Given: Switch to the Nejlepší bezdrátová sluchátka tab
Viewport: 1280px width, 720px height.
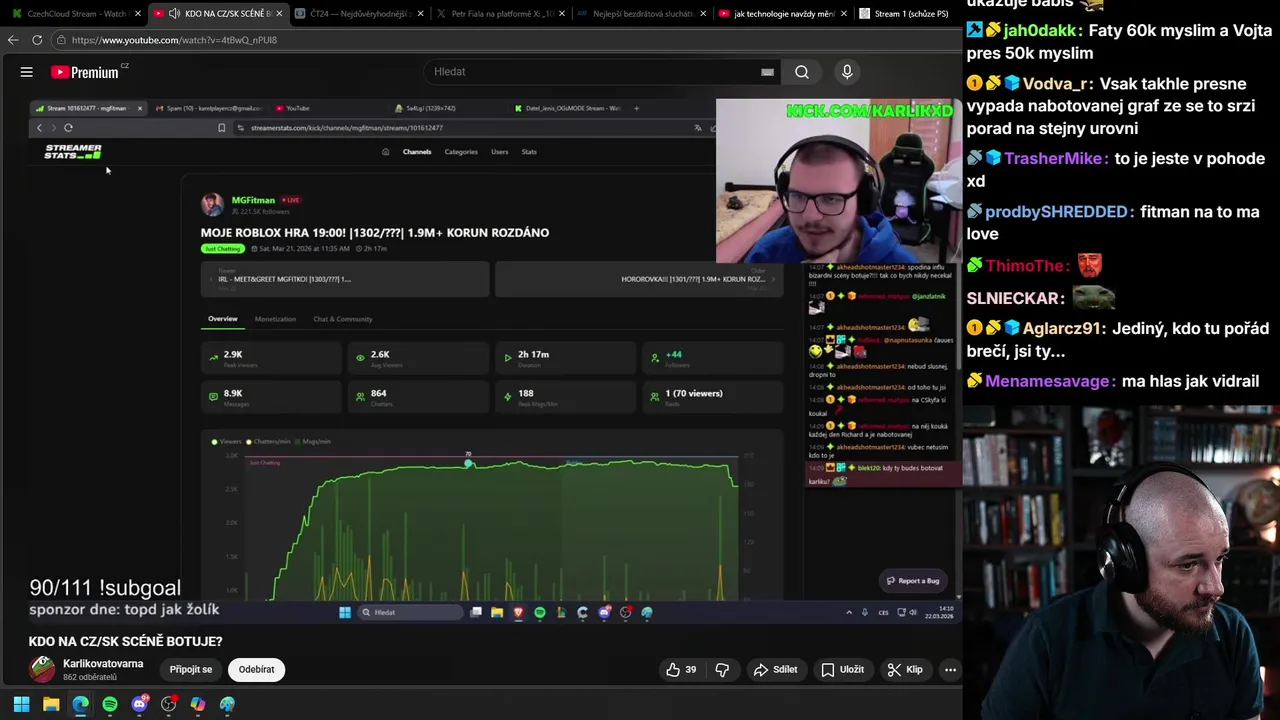Looking at the screenshot, I should 641,14.
